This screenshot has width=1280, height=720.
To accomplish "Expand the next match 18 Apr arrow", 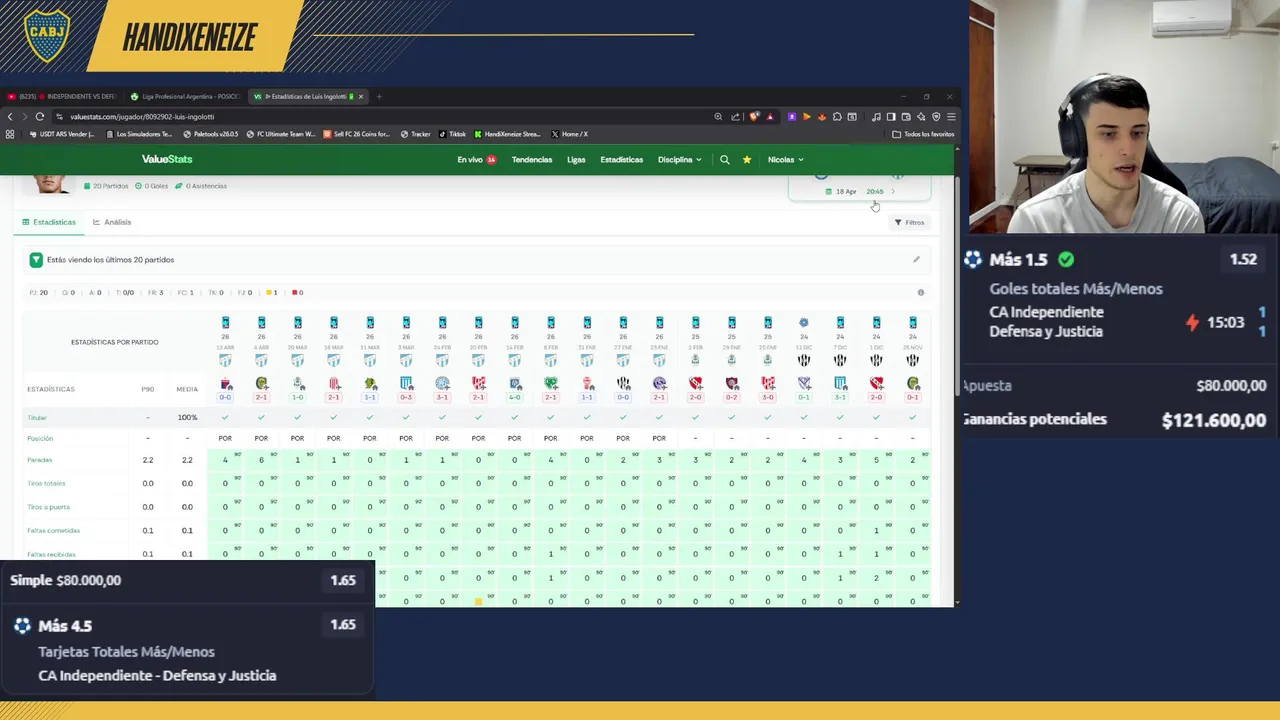I will point(893,191).
